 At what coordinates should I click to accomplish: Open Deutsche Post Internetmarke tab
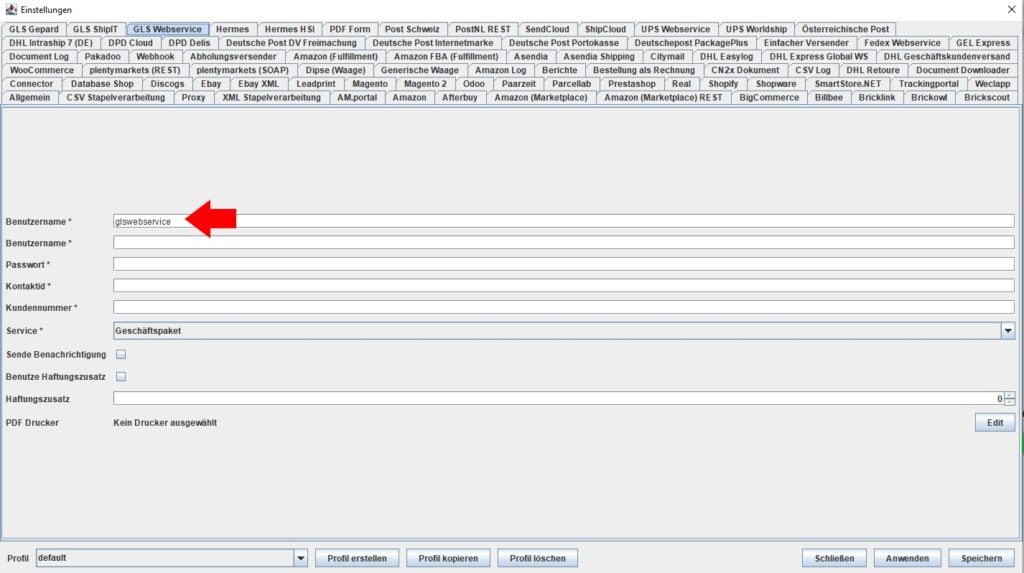(433, 43)
